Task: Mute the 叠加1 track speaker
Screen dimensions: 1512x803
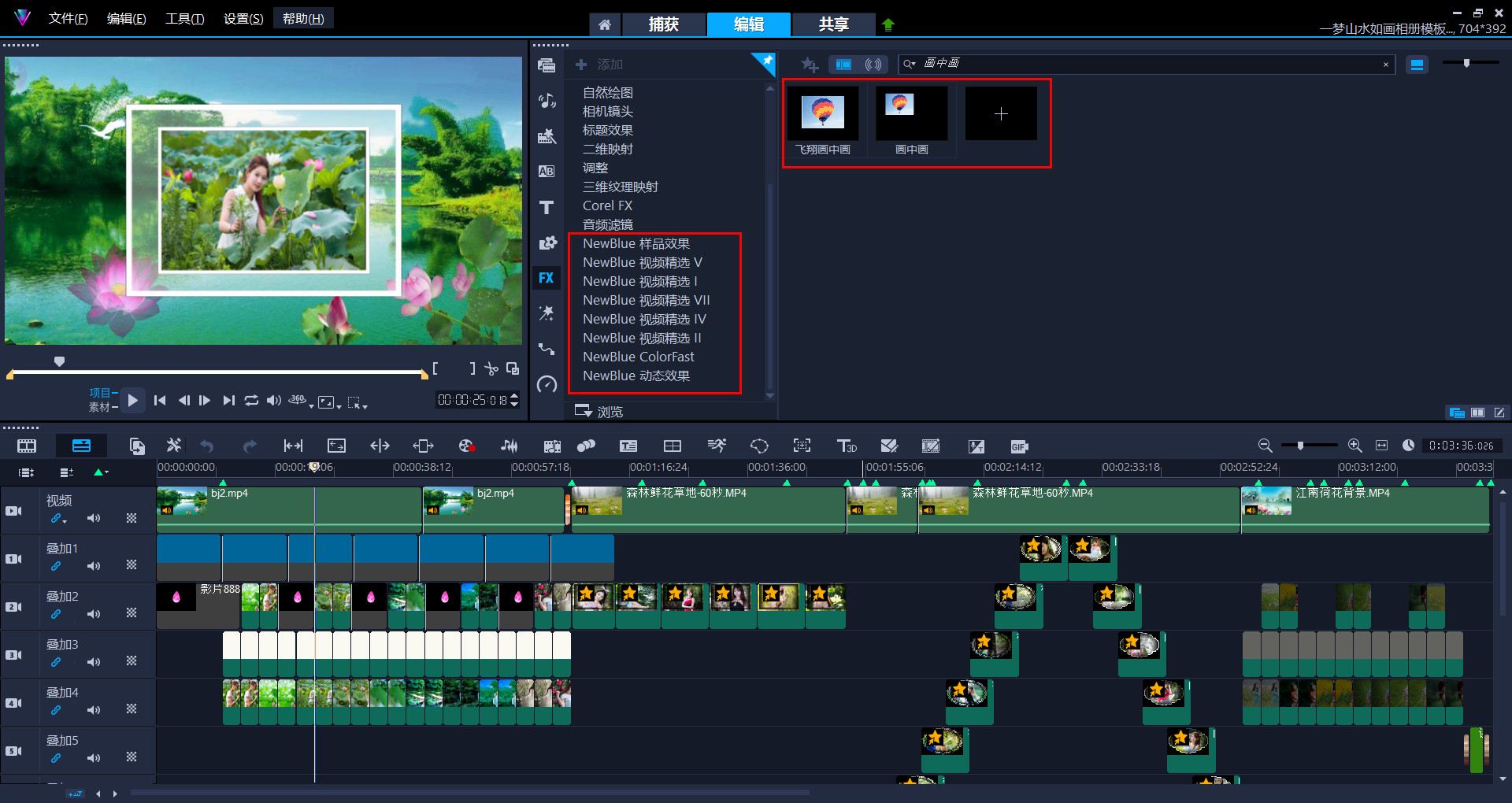Action: coord(94,566)
